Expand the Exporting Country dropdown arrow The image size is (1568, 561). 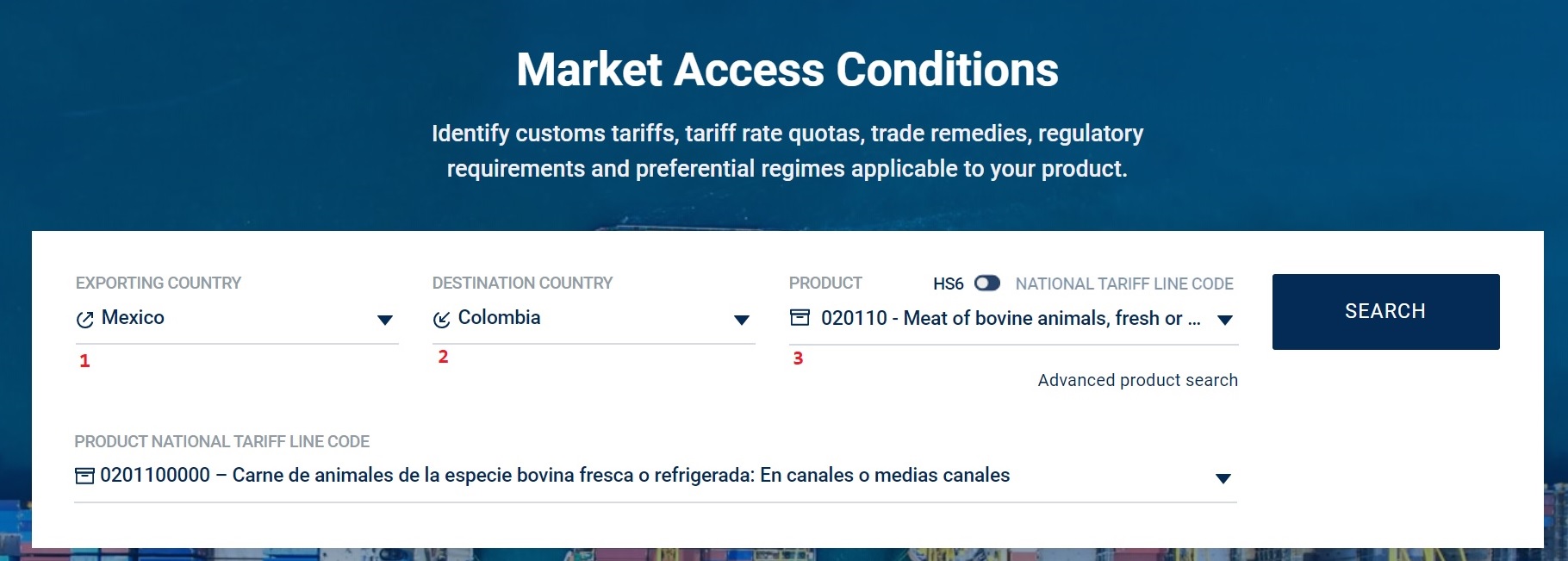pyautogui.click(x=385, y=321)
